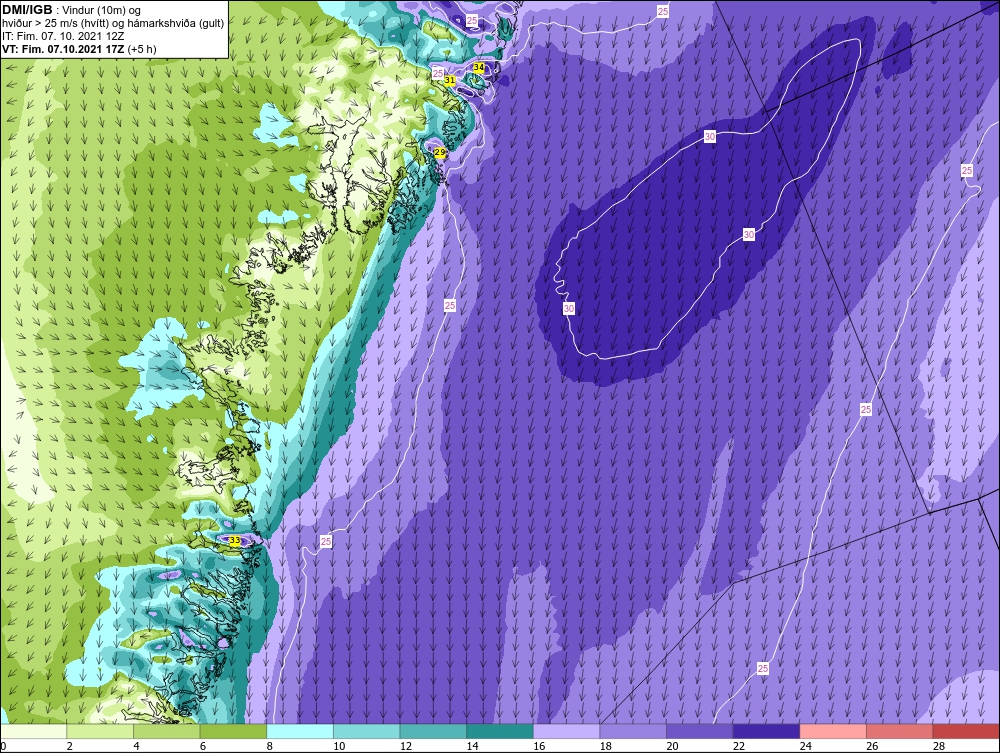Click the legend scale number 2
The height and width of the screenshot is (753, 1000).
(70, 746)
